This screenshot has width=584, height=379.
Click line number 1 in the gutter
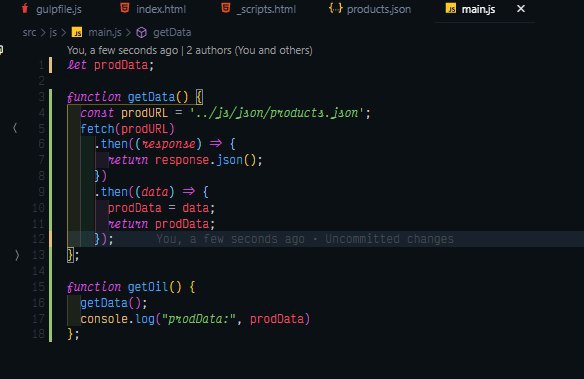coord(41,65)
